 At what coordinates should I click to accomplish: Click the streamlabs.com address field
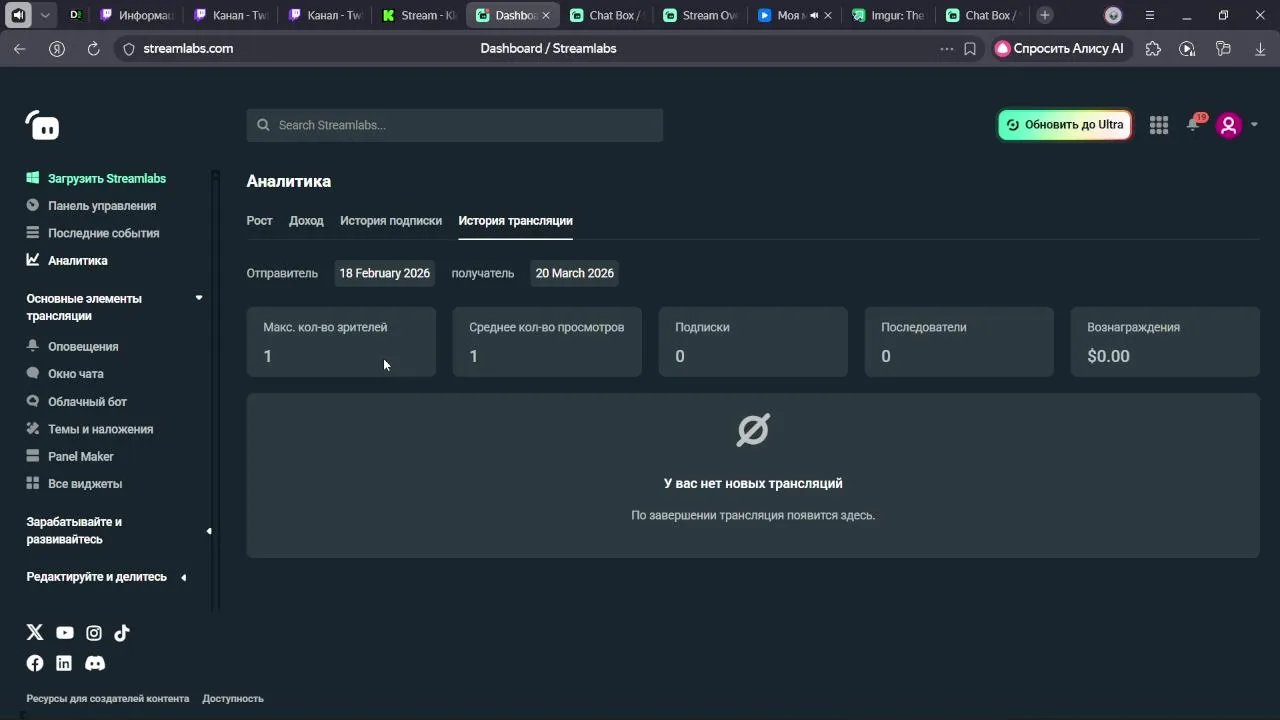pyautogui.click(x=188, y=48)
